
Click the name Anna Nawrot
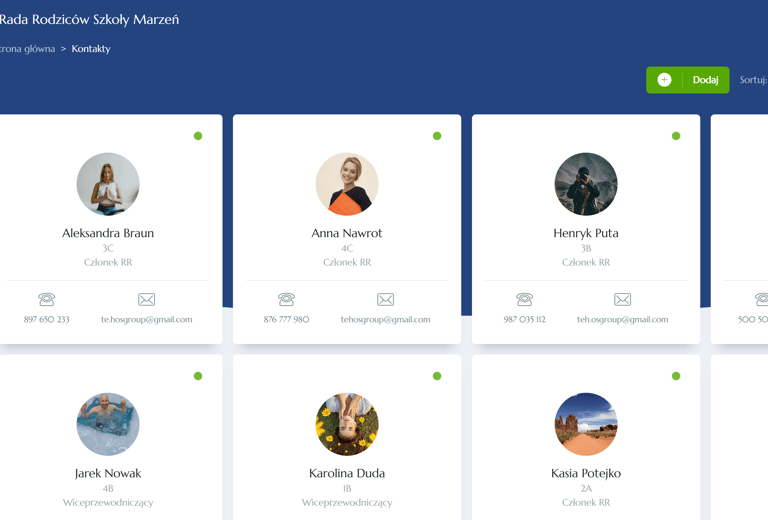coord(347,233)
